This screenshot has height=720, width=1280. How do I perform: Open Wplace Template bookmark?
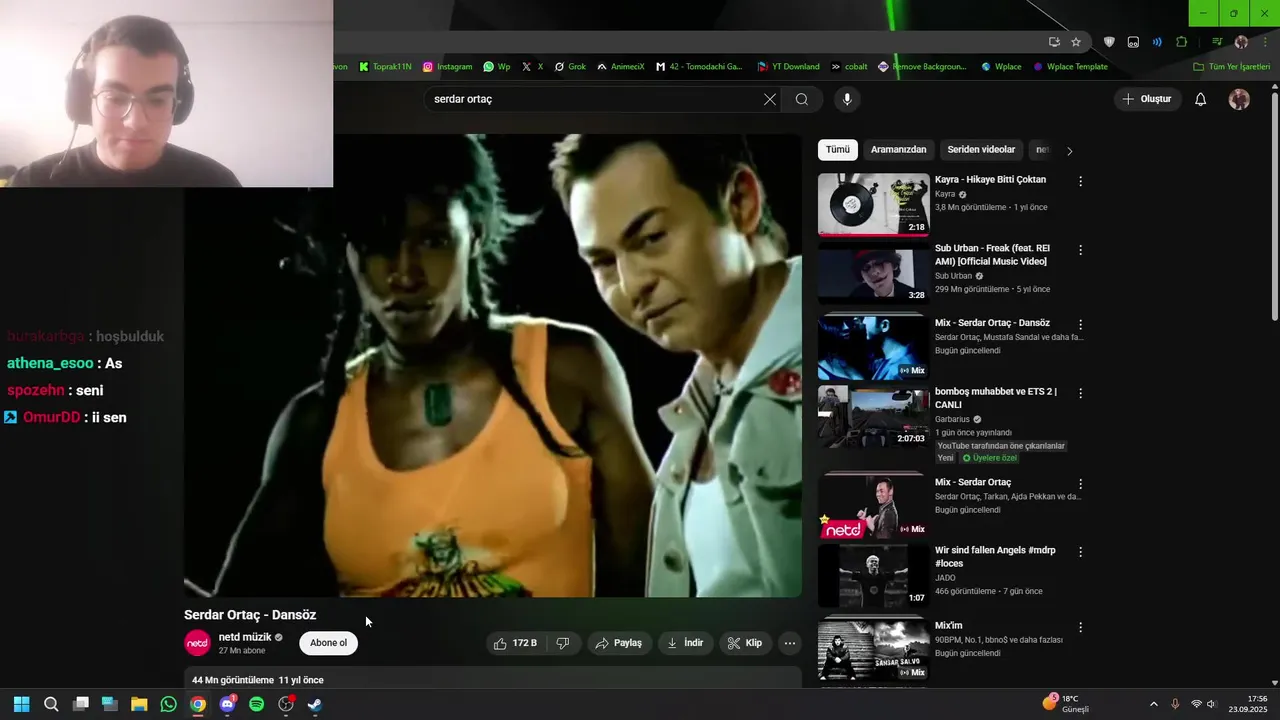pos(1070,67)
